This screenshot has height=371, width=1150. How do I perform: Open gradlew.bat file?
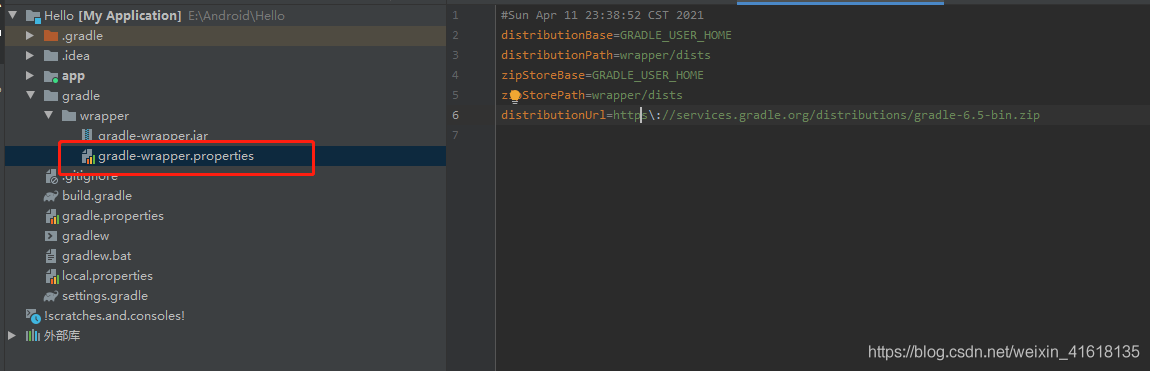pos(97,256)
